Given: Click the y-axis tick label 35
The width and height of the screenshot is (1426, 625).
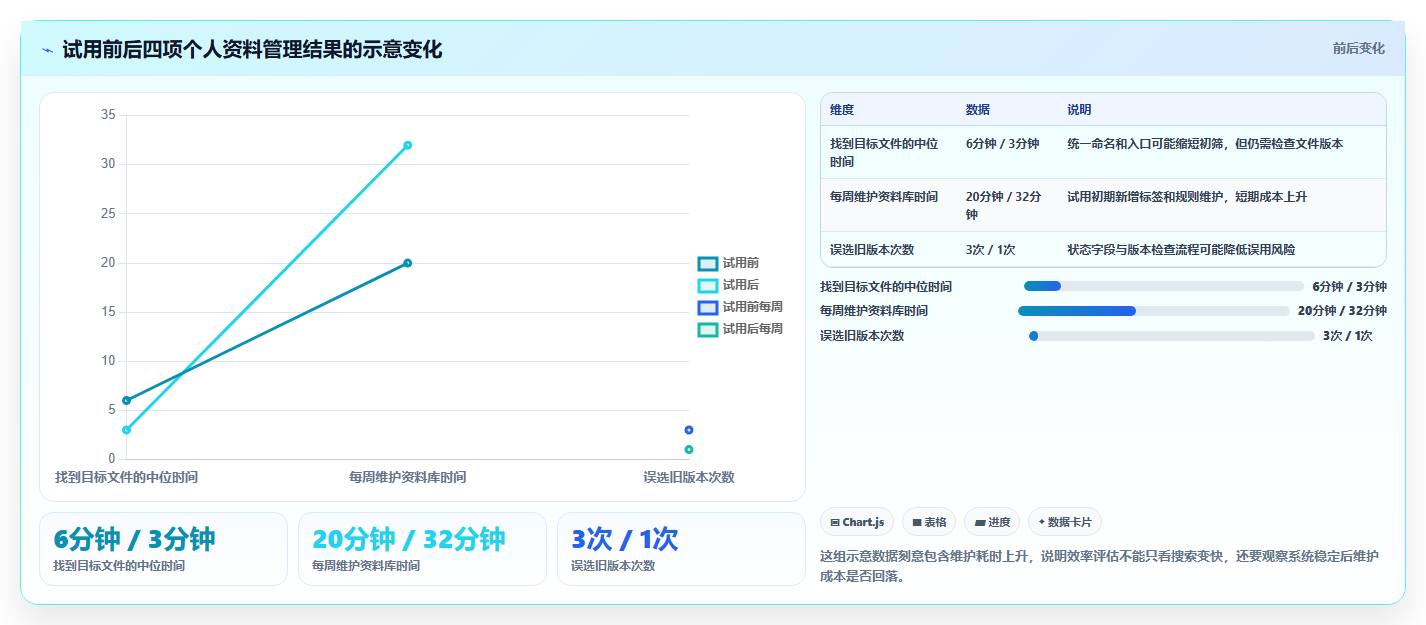Looking at the screenshot, I should tap(108, 115).
